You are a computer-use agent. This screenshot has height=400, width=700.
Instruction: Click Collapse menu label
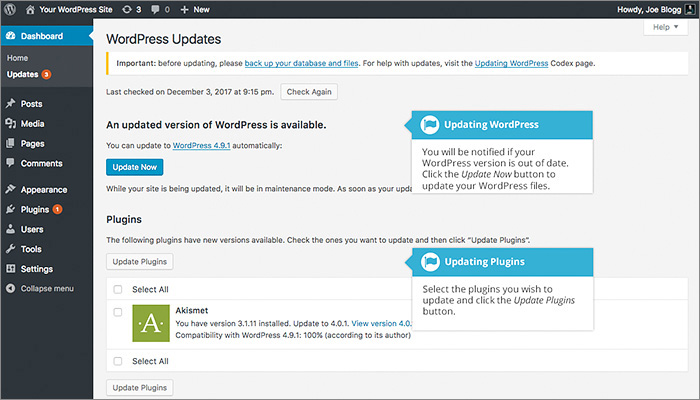coord(47,288)
